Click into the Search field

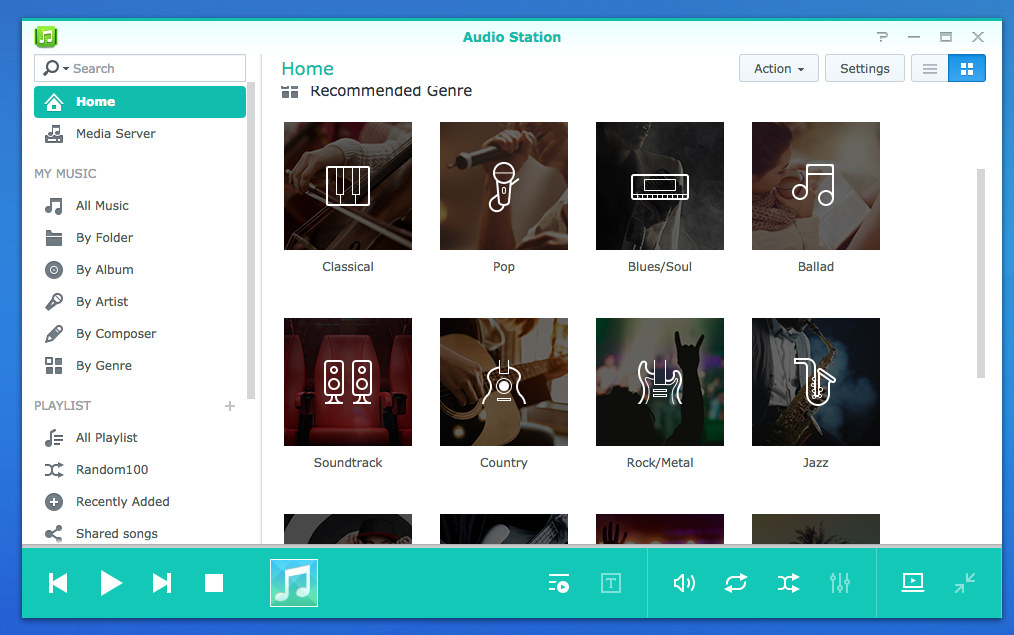pos(140,68)
